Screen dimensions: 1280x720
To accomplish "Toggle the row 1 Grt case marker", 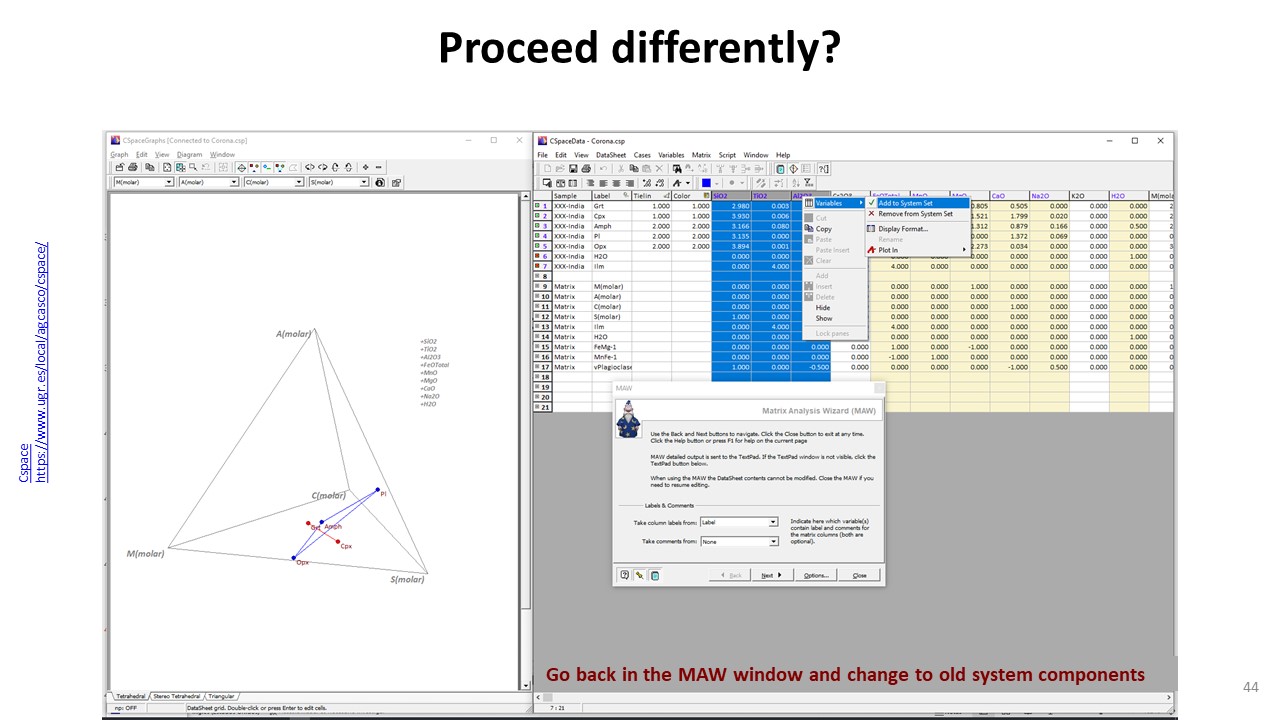I will (538, 206).
